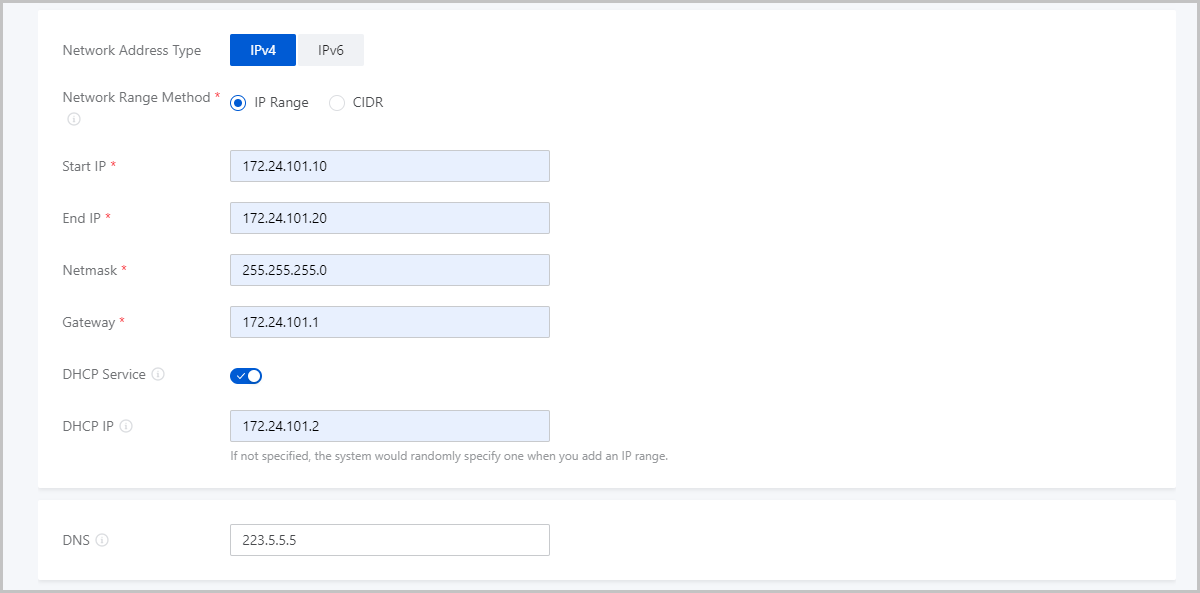Viewport: 1200px width, 593px height.
Task: Edit the Netmask value field
Action: tap(390, 270)
